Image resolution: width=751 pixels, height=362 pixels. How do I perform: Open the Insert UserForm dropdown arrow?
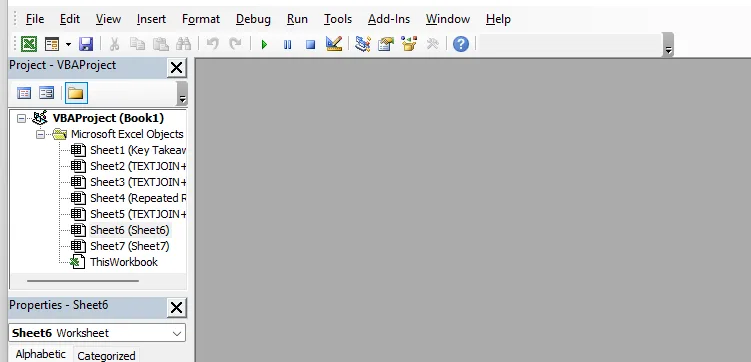(x=68, y=44)
